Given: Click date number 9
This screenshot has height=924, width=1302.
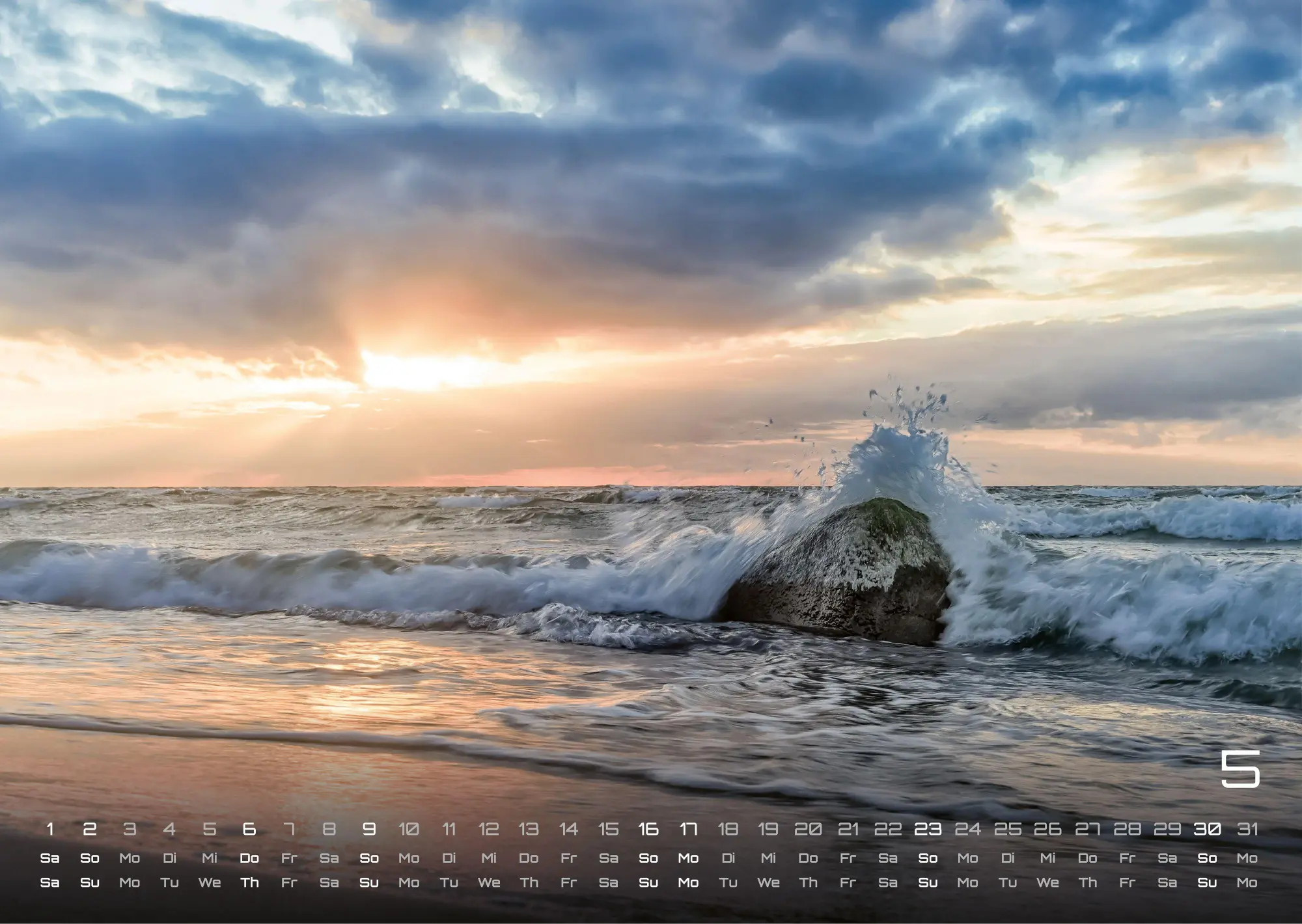Looking at the screenshot, I should 369,829.
